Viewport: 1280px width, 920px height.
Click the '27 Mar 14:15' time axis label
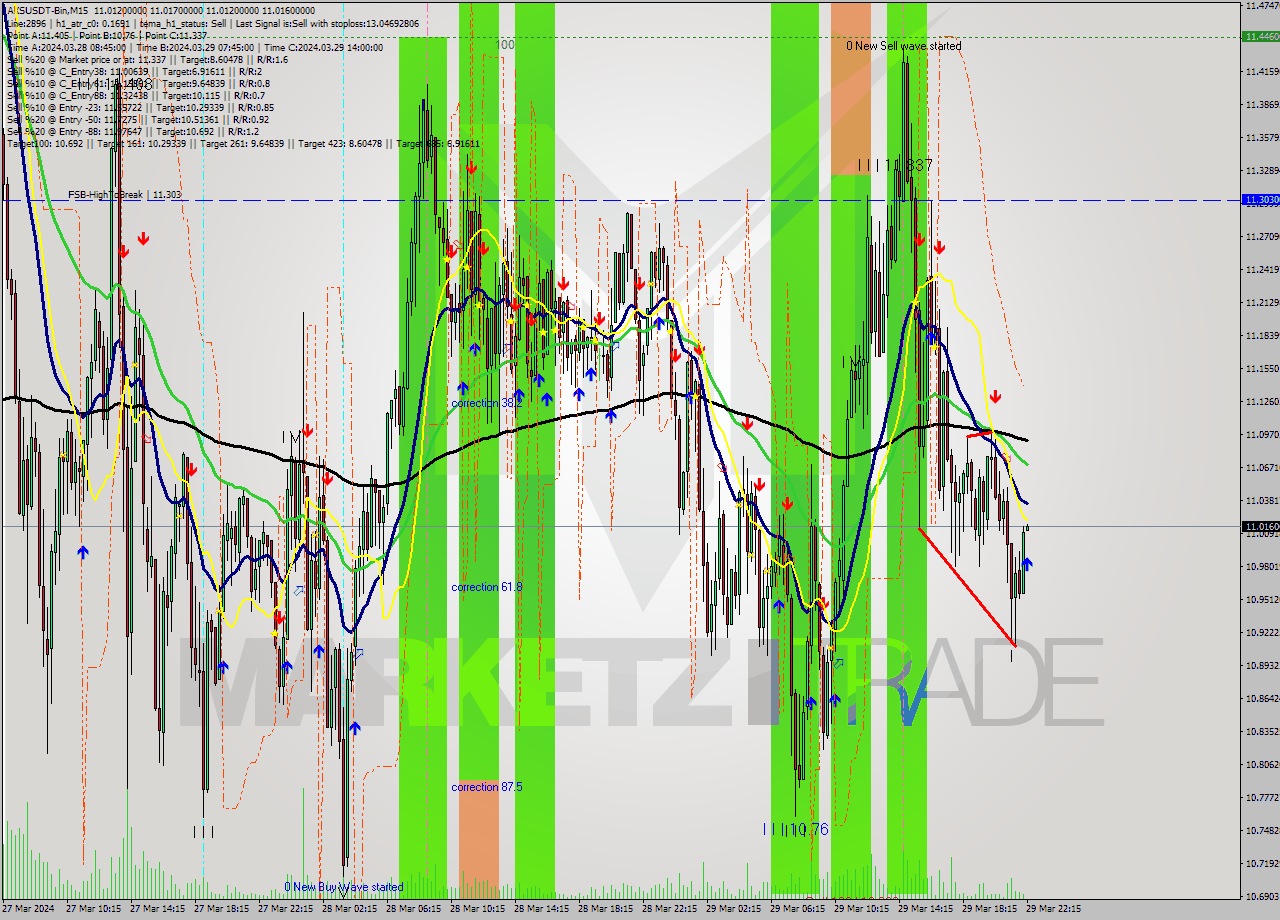pos(157,909)
